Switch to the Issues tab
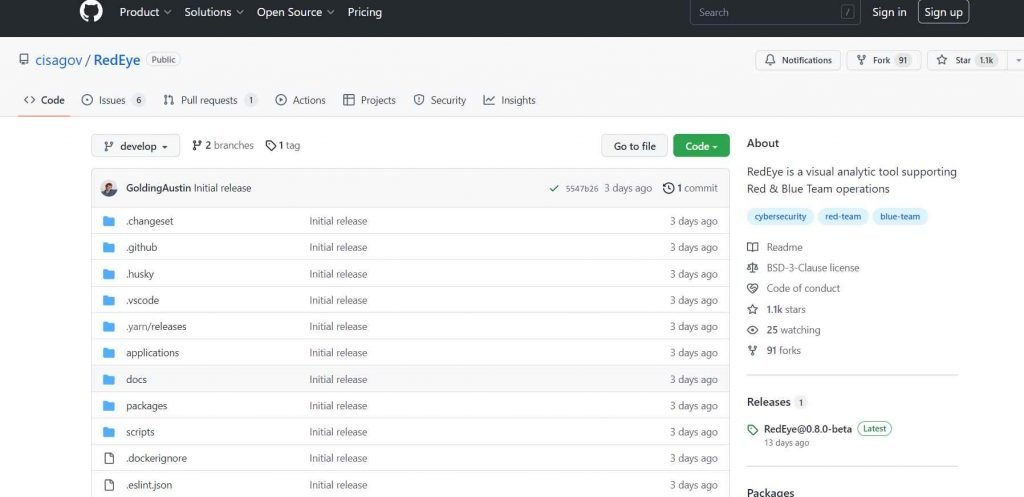 (x=113, y=100)
